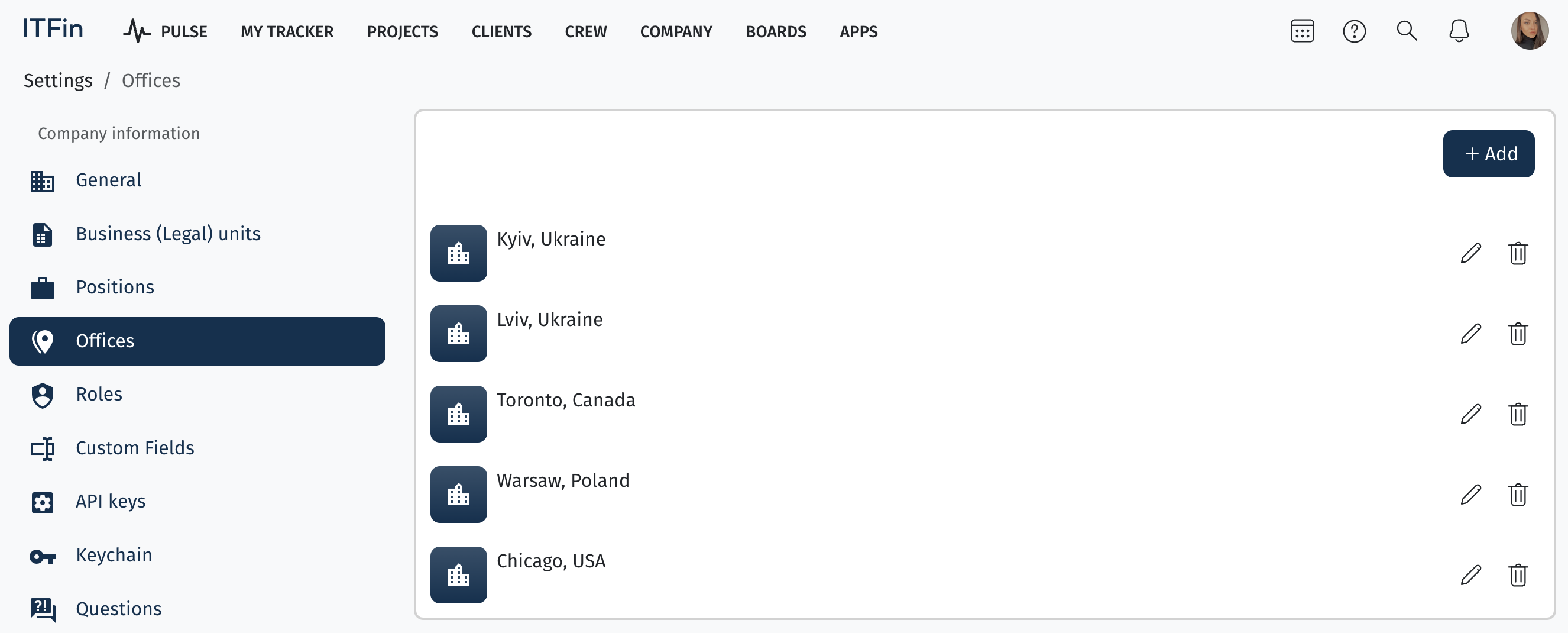
Task: Click the Warsaw, Poland office name
Action: tap(562, 480)
